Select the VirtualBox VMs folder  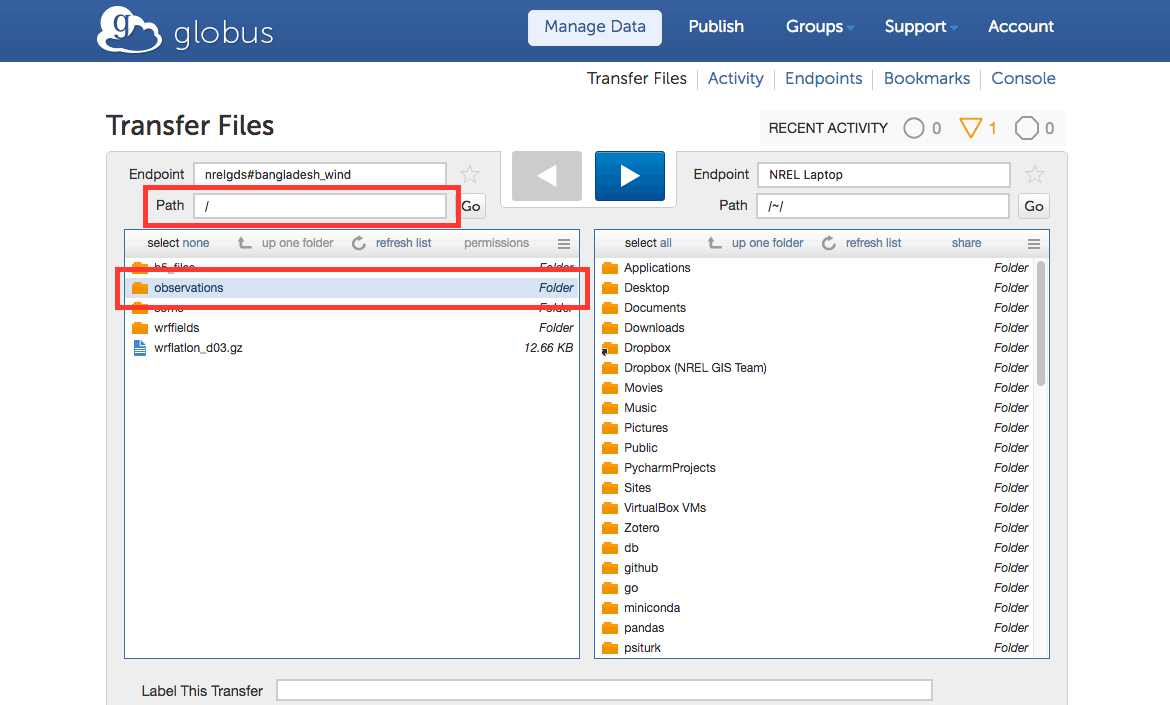(665, 507)
